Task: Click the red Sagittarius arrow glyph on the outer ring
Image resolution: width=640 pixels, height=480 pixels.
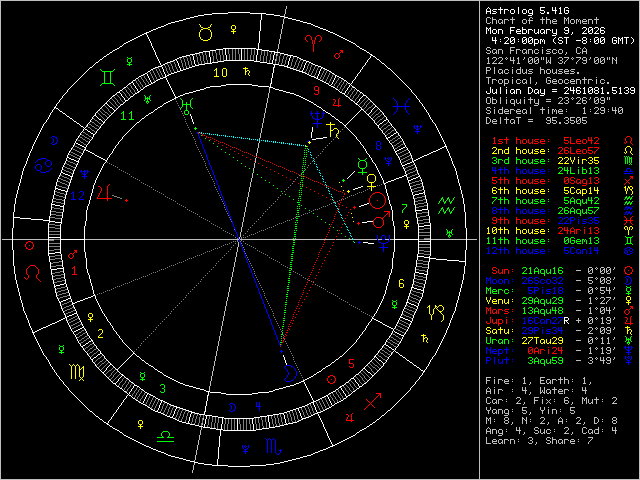Action: (x=372, y=401)
